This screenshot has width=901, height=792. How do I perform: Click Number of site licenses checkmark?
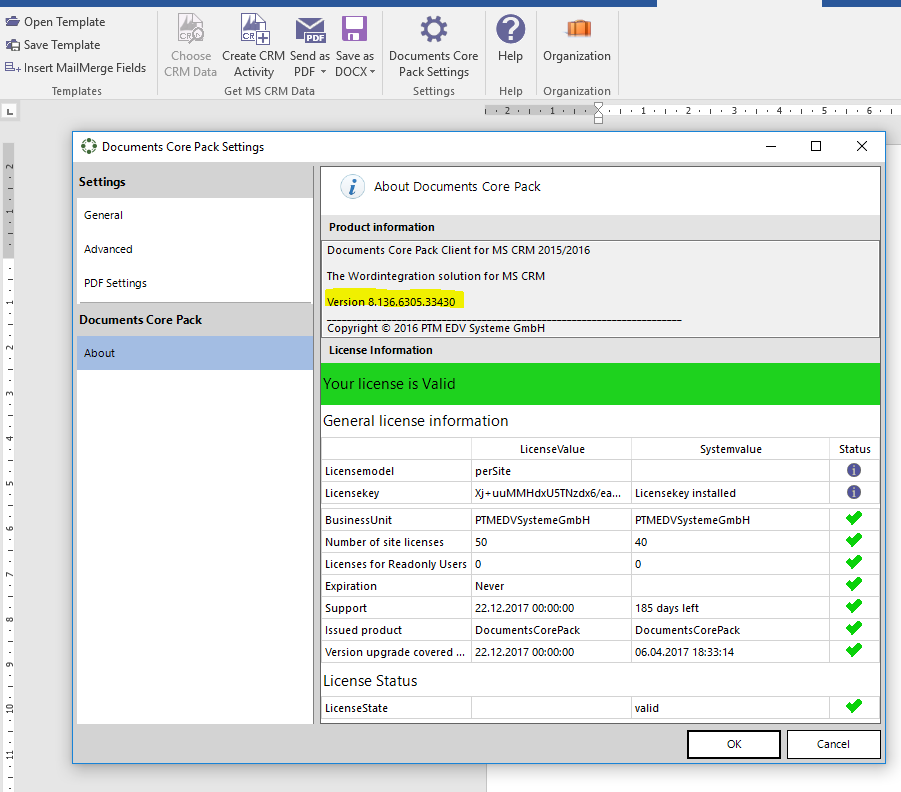(x=854, y=540)
